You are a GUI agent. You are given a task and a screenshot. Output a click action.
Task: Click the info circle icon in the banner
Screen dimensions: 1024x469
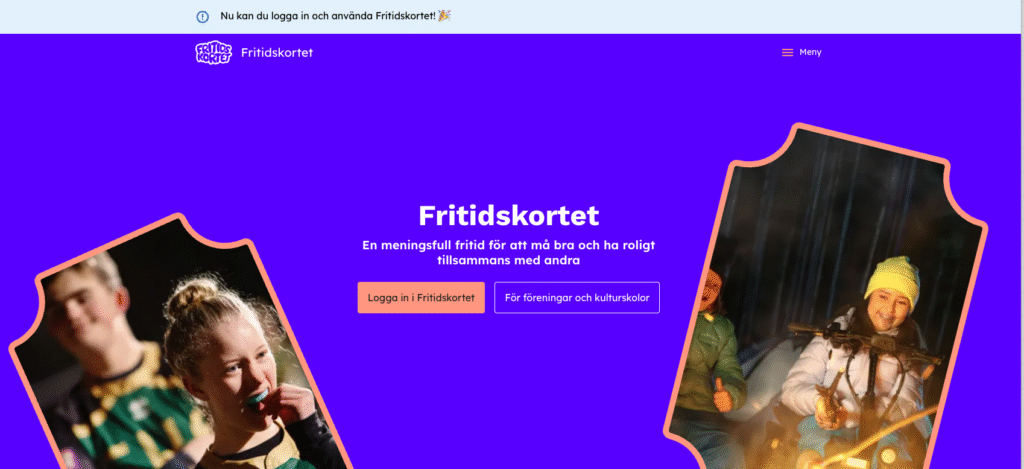click(202, 17)
